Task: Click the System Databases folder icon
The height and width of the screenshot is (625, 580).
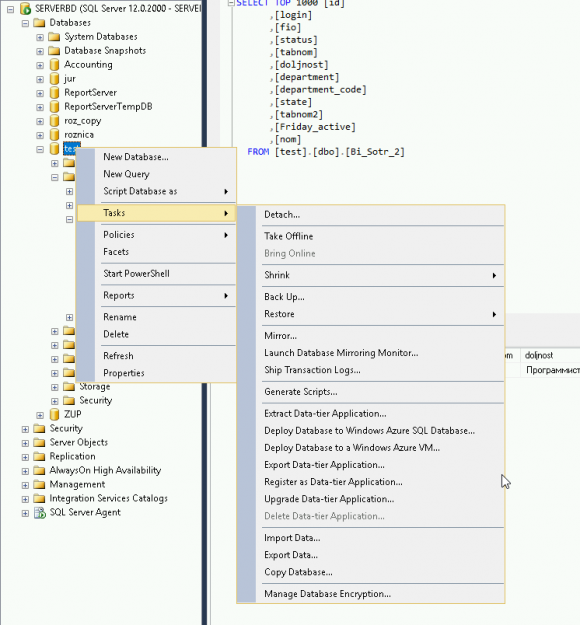Action: (54, 37)
